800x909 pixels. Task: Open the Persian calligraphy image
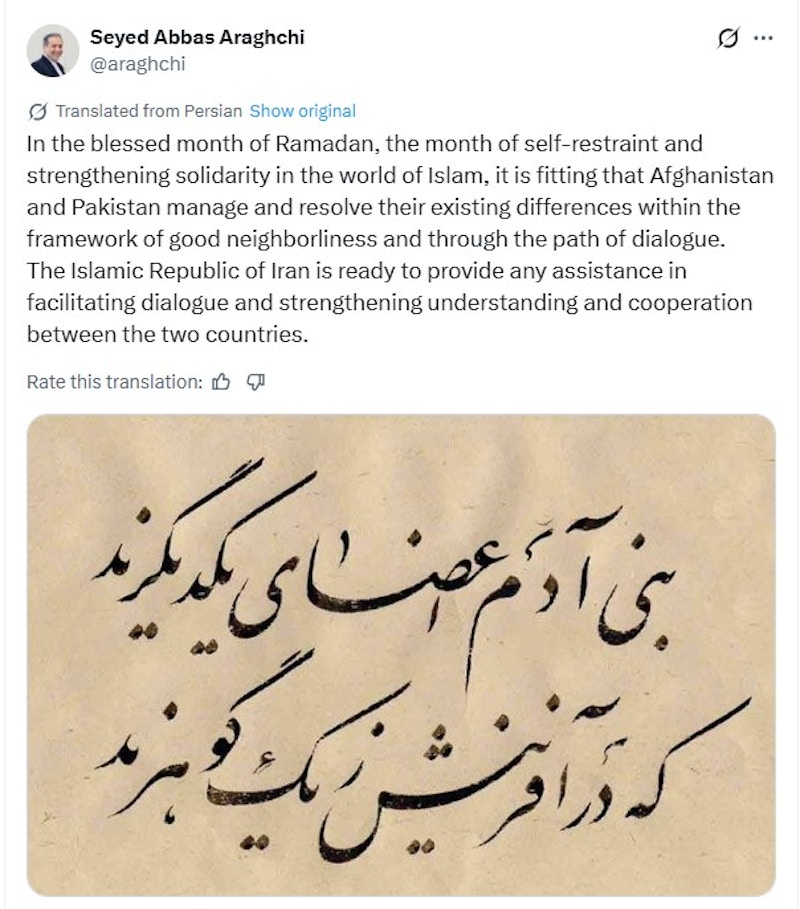(x=400, y=655)
